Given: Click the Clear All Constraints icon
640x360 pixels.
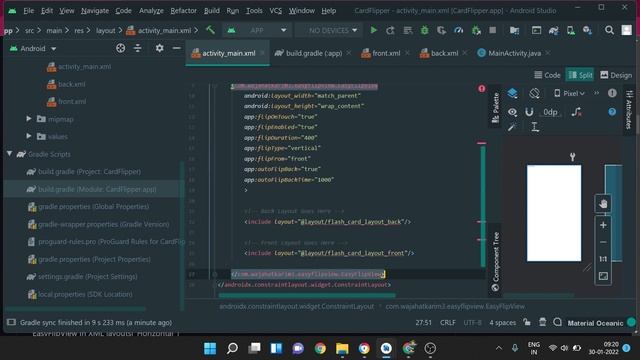Looking at the screenshot, I should pos(576,112).
